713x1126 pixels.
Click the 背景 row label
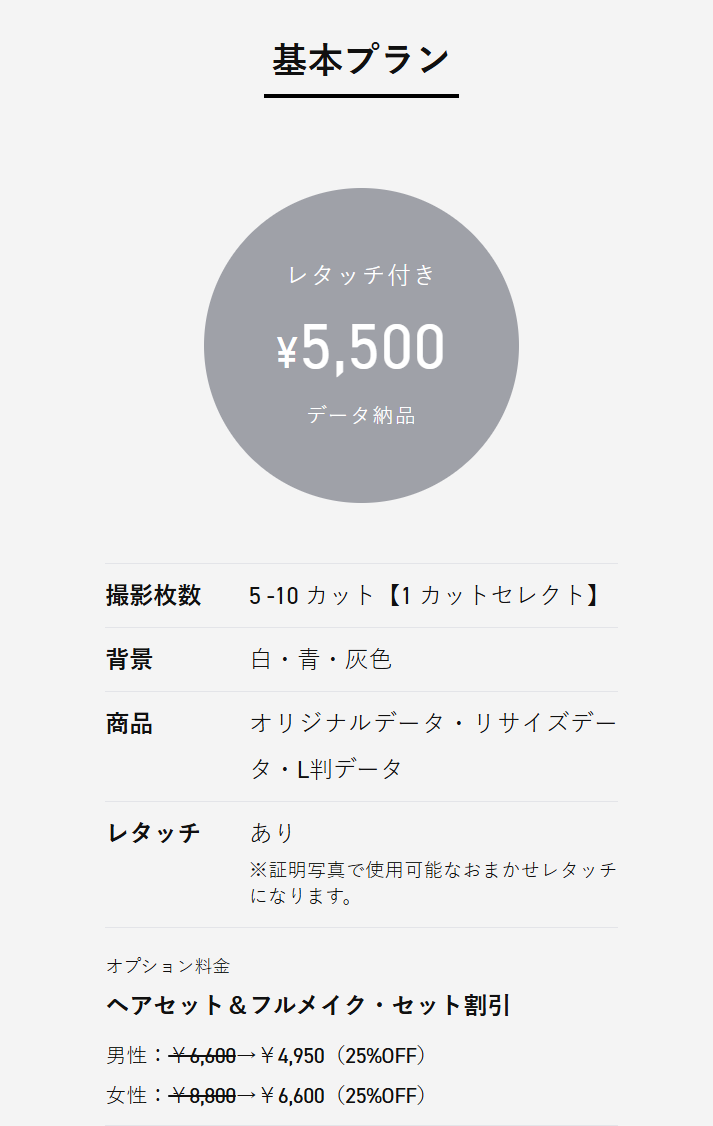(129, 659)
